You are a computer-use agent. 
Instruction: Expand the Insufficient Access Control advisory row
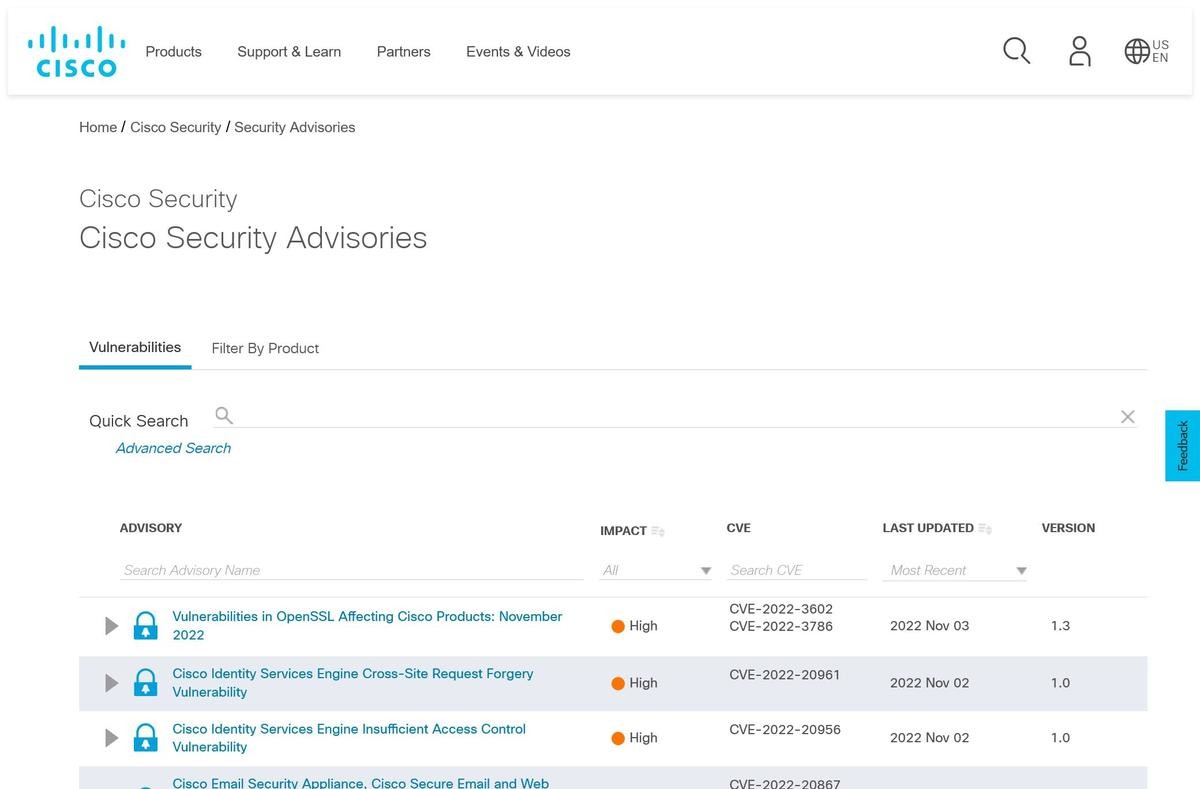(x=112, y=738)
